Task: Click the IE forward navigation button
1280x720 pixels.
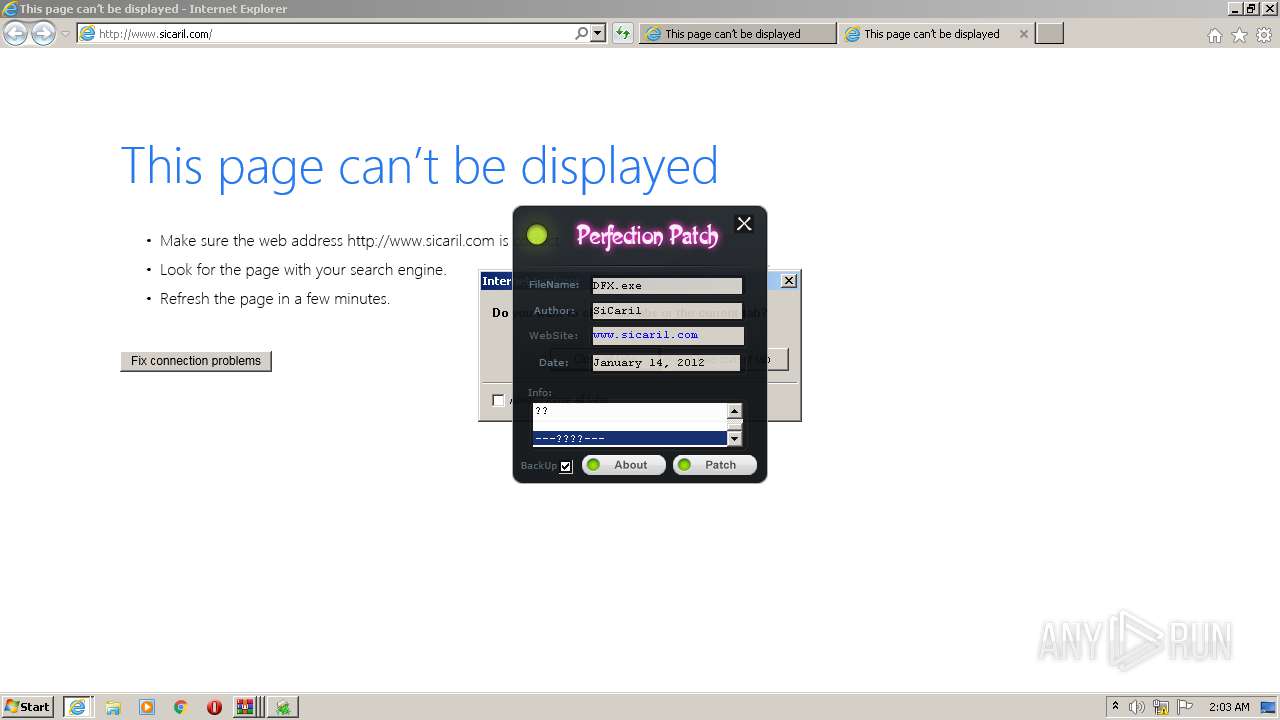Action: pos(43,33)
